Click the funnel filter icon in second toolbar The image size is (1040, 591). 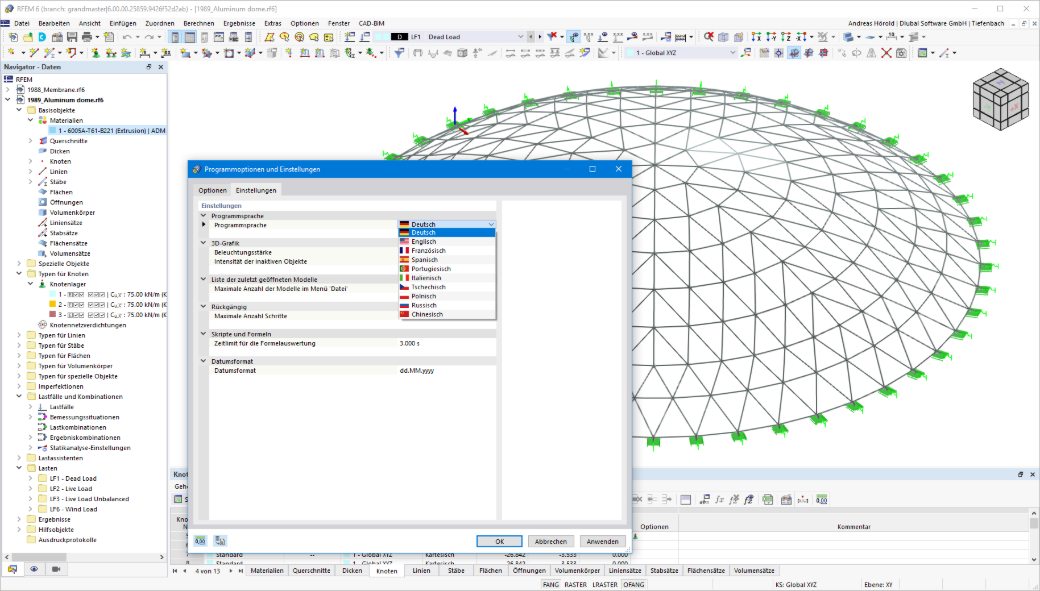[x=399, y=52]
